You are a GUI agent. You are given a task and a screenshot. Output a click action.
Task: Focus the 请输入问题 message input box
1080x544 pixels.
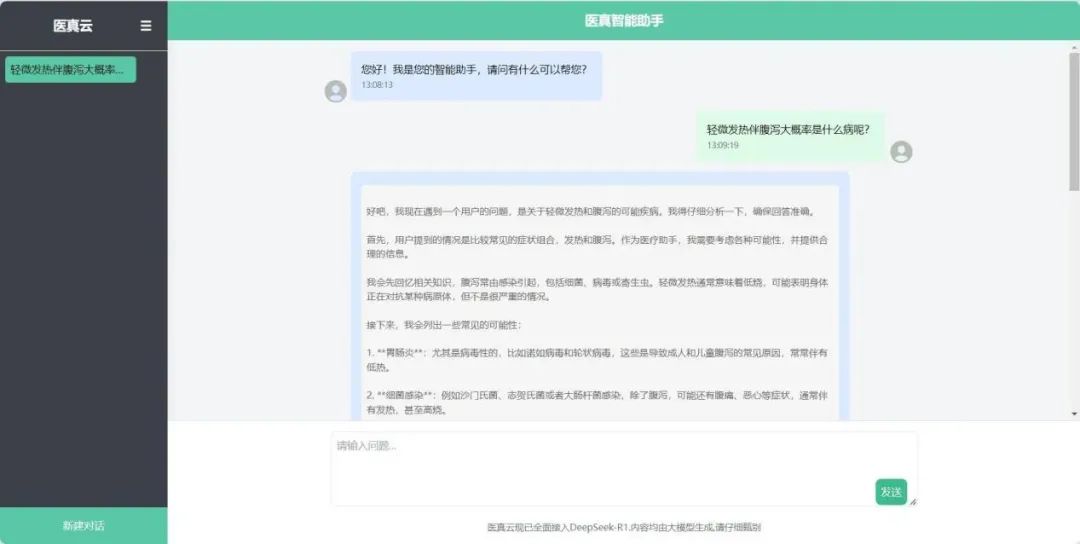(624, 469)
